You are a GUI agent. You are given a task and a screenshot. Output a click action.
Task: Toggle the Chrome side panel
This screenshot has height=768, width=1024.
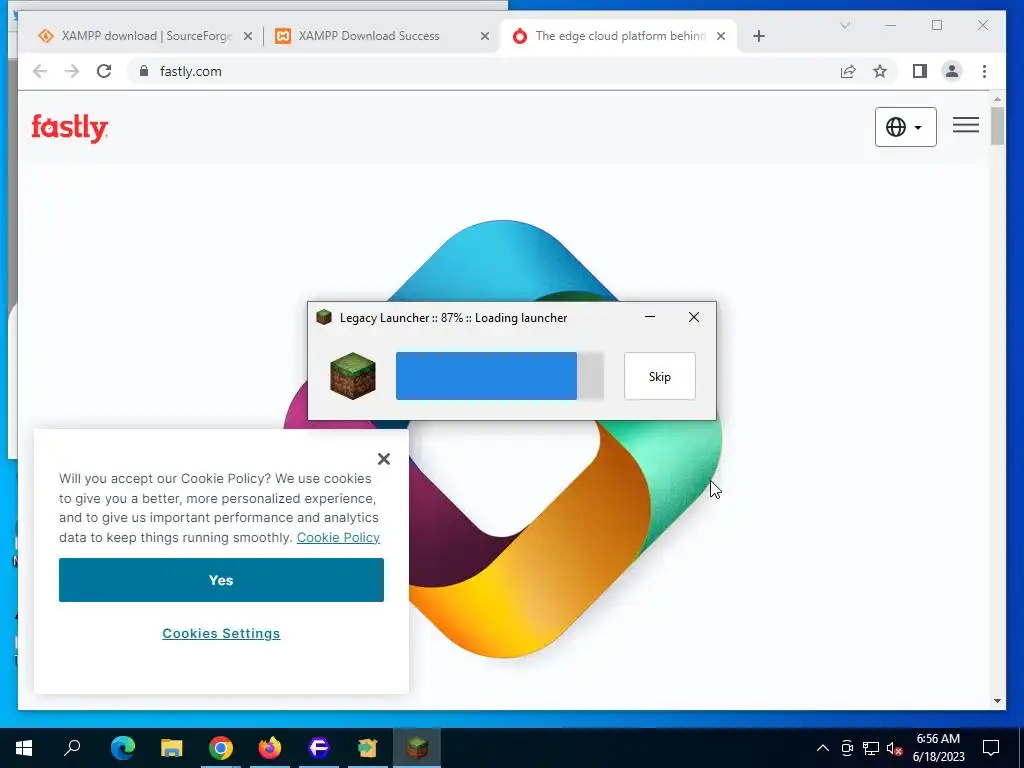pos(920,71)
